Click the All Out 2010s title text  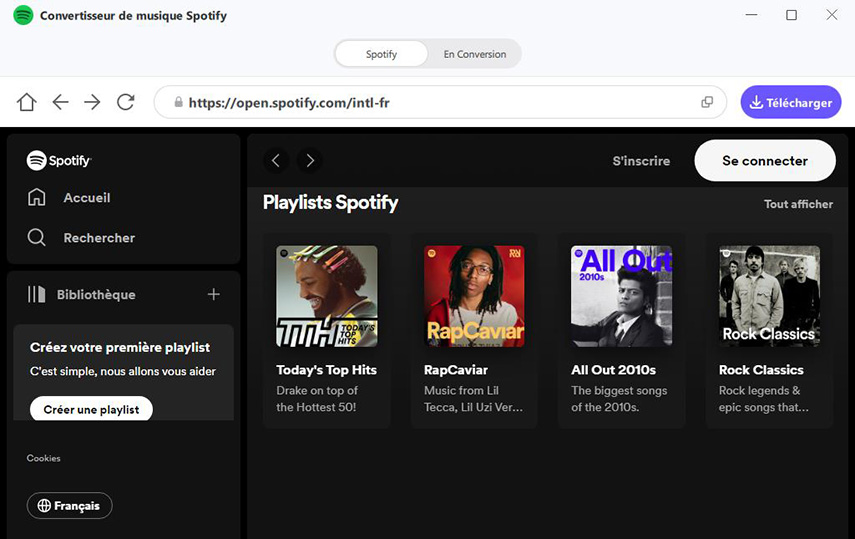[x=613, y=370]
